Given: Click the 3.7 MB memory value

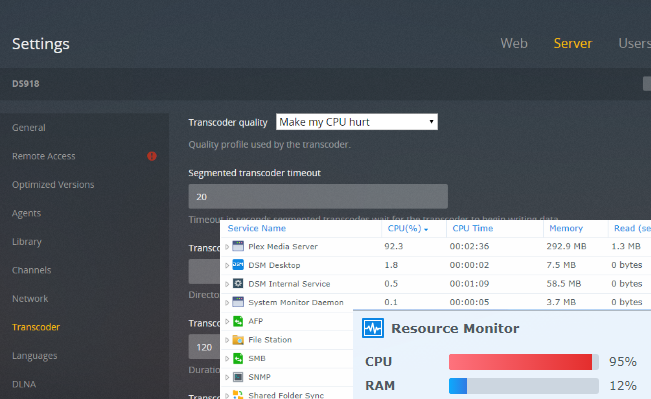Looking at the screenshot, I should tap(561, 302).
